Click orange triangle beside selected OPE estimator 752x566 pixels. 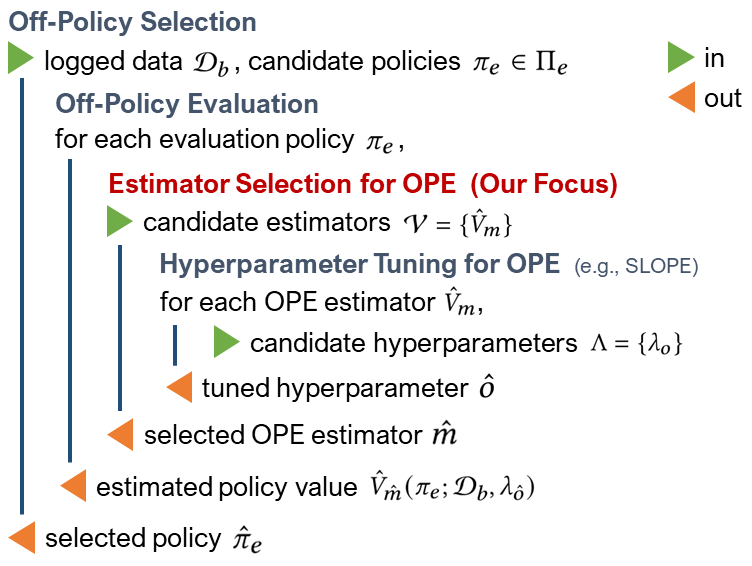[x=120, y=434]
